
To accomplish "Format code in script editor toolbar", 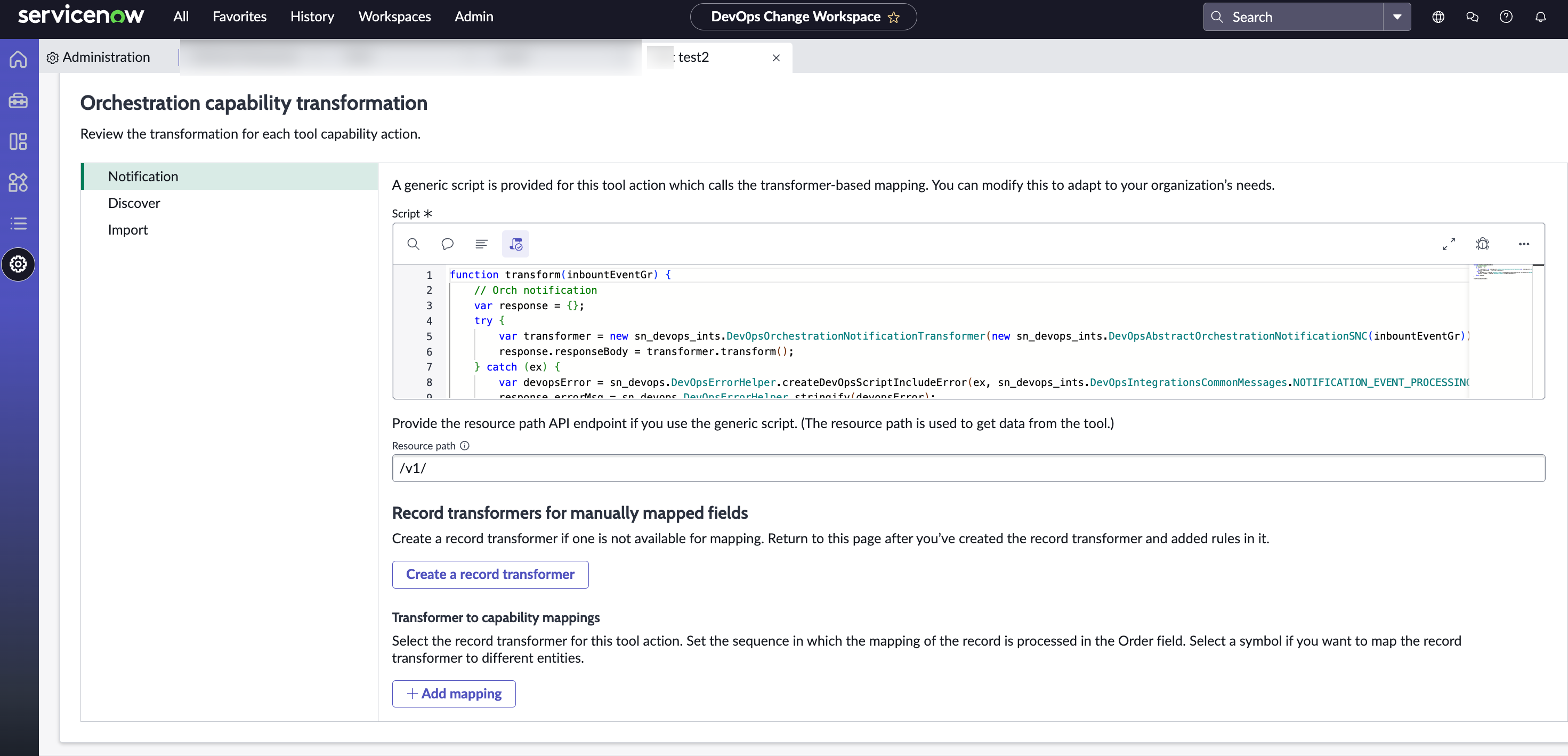I will (481, 244).
